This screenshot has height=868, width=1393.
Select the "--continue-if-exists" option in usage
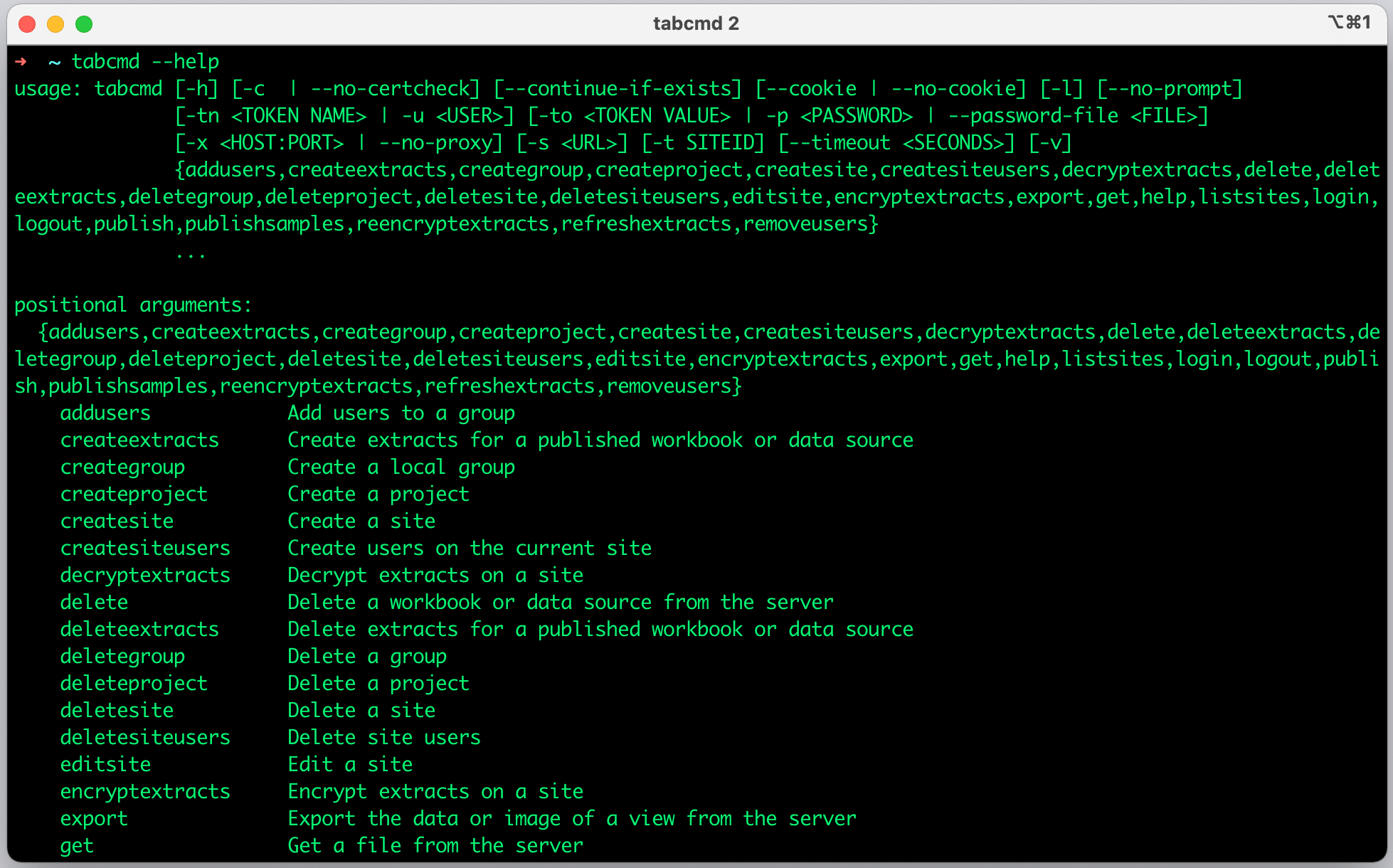[618, 89]
